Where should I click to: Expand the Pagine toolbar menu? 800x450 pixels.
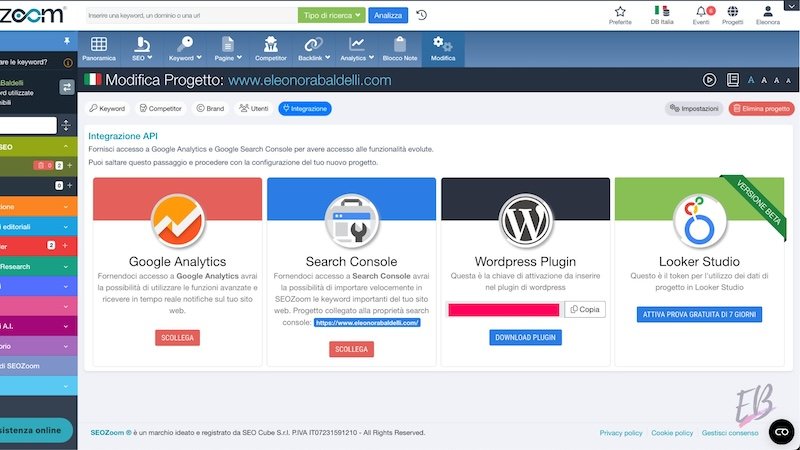pyautogui.click(x=228, y=49)
